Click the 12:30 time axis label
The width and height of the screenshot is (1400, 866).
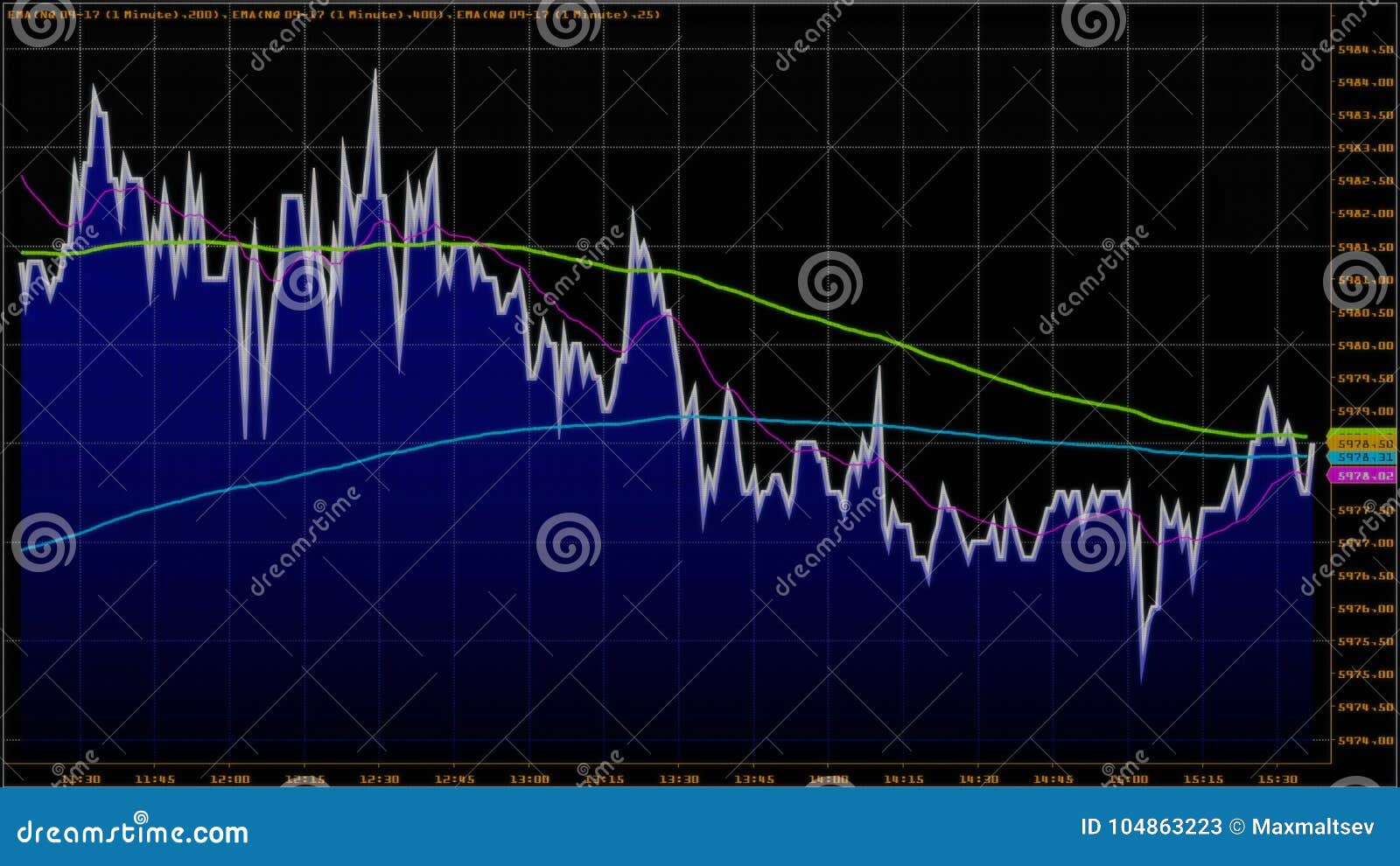pyautogui.click(x=379, y=779)
